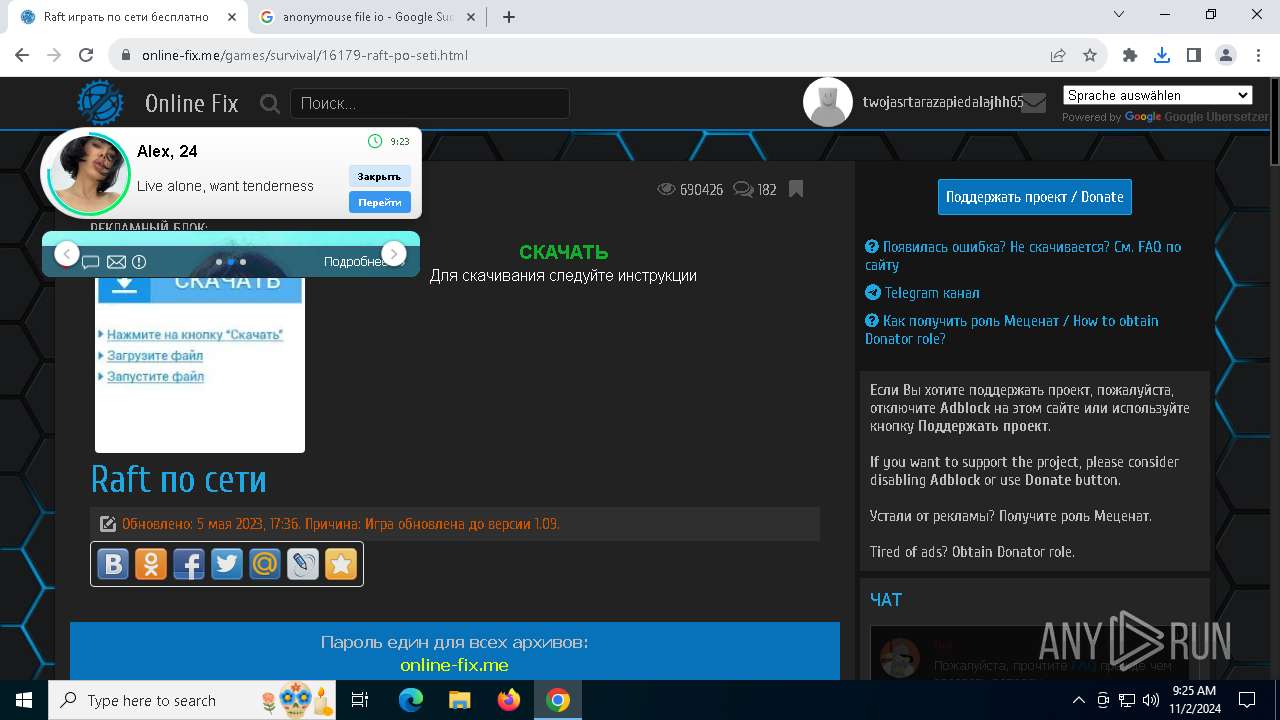Open Microsoft Edge from taskbar

pos(411,700)
